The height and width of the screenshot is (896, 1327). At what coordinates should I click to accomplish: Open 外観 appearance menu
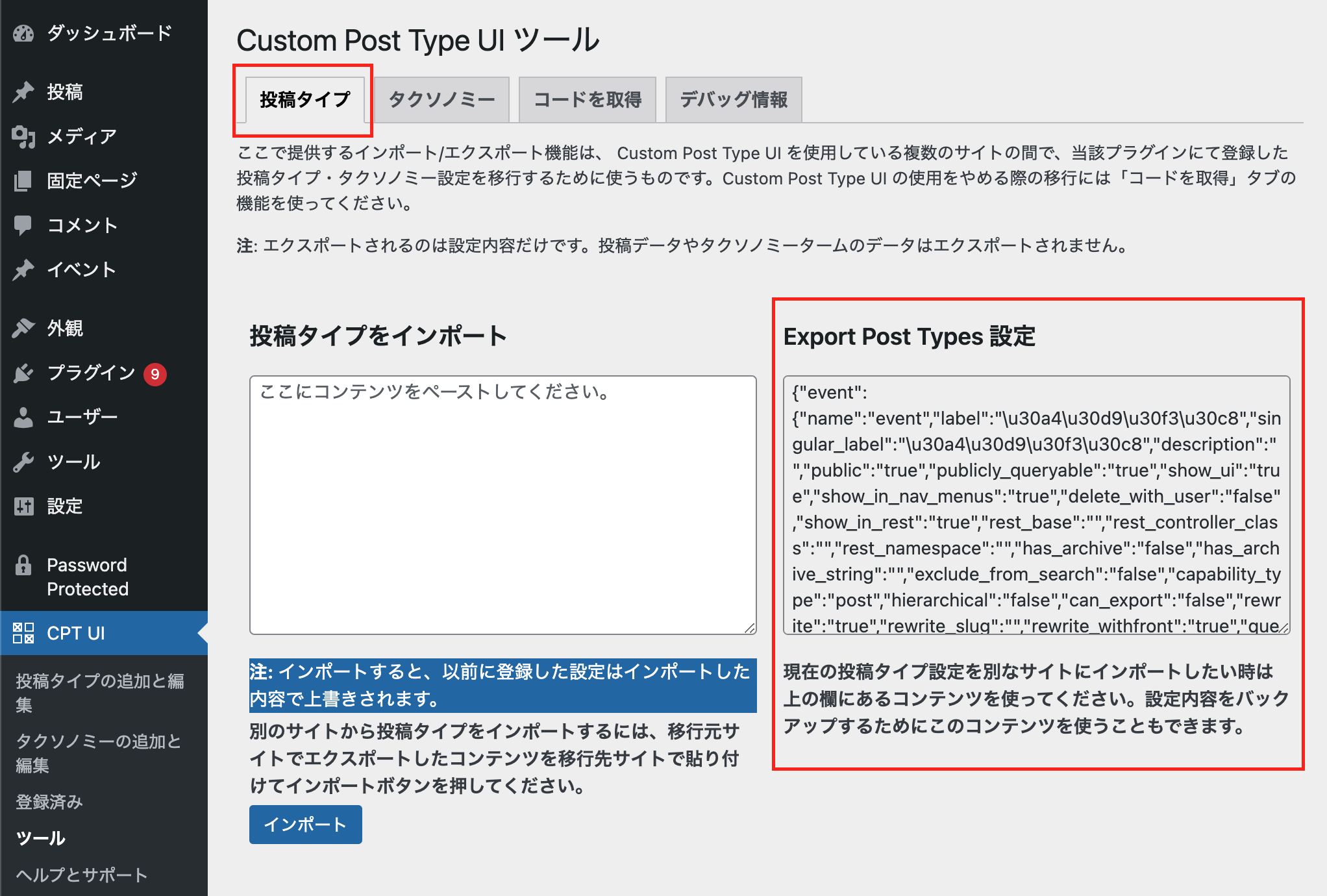tap(104, 329)
